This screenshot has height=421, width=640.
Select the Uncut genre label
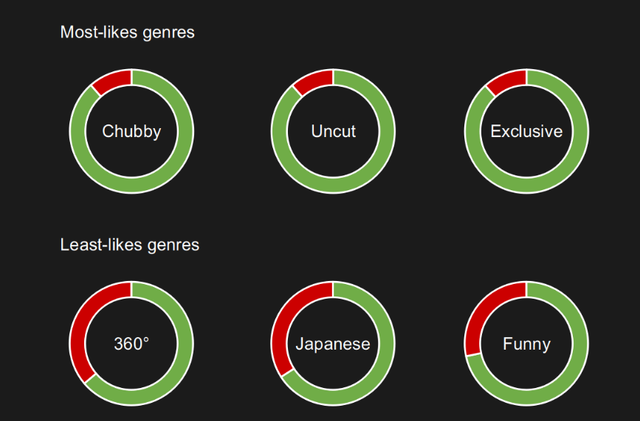(x=333, y=131)
